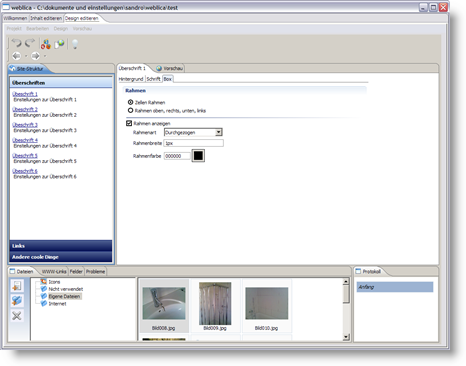Click the light bulb toolbar icon

point(75,44)
